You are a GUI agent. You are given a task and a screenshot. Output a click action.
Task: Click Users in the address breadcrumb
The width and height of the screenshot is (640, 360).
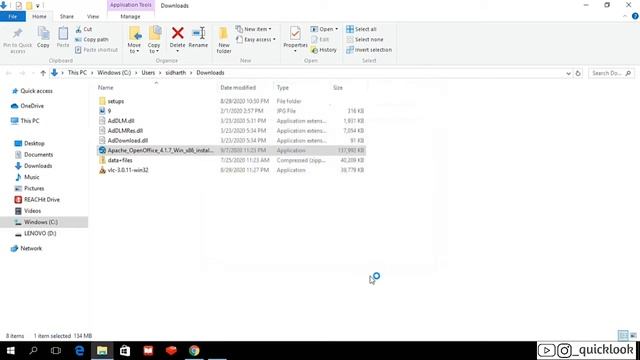148,73
